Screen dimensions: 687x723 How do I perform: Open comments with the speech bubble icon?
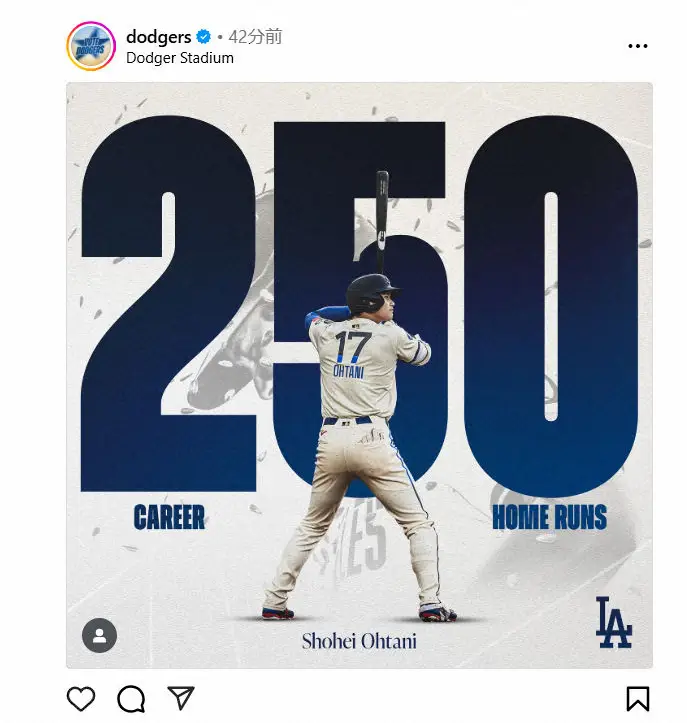pos(131,699)
